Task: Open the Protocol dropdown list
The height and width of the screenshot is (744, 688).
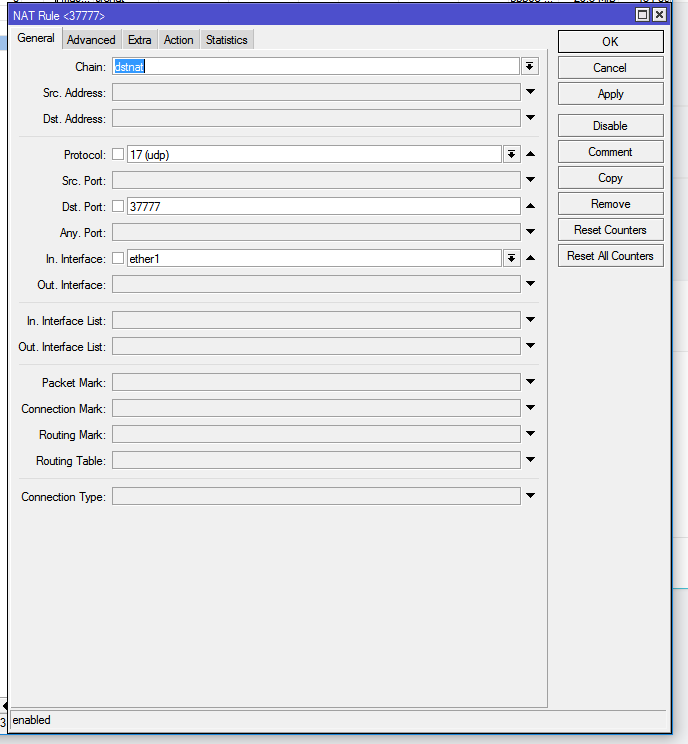Action: point(511,154)
